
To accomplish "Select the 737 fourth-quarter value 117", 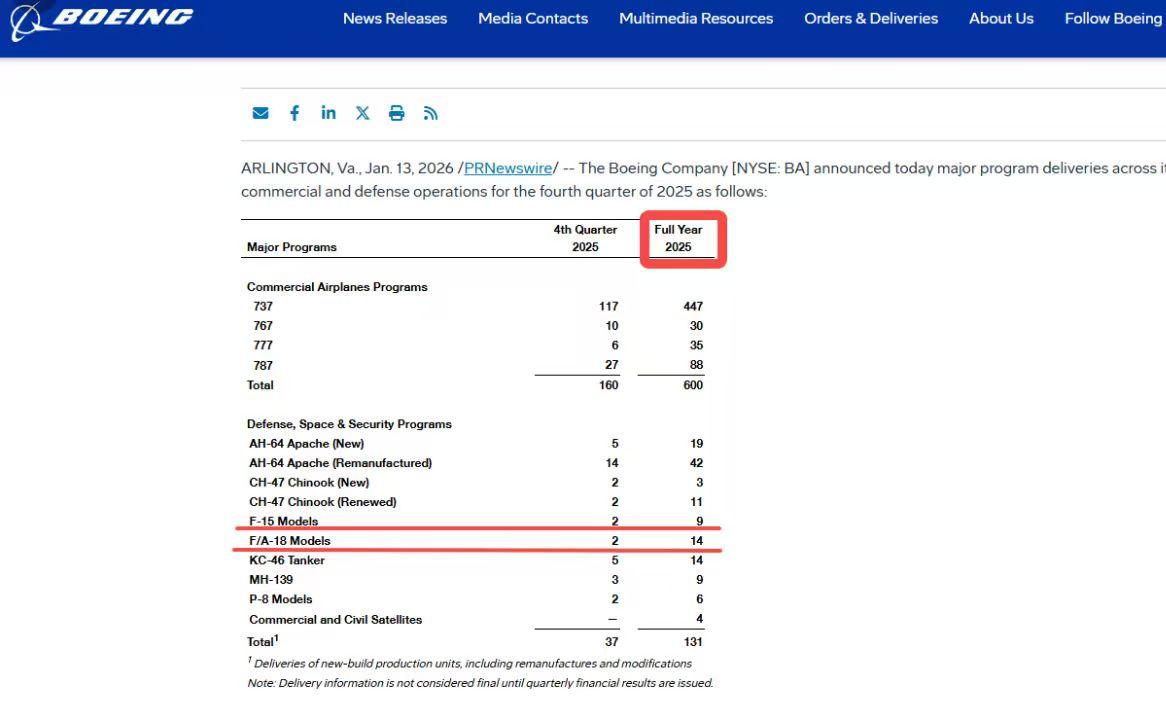I will tap(608, 306).
